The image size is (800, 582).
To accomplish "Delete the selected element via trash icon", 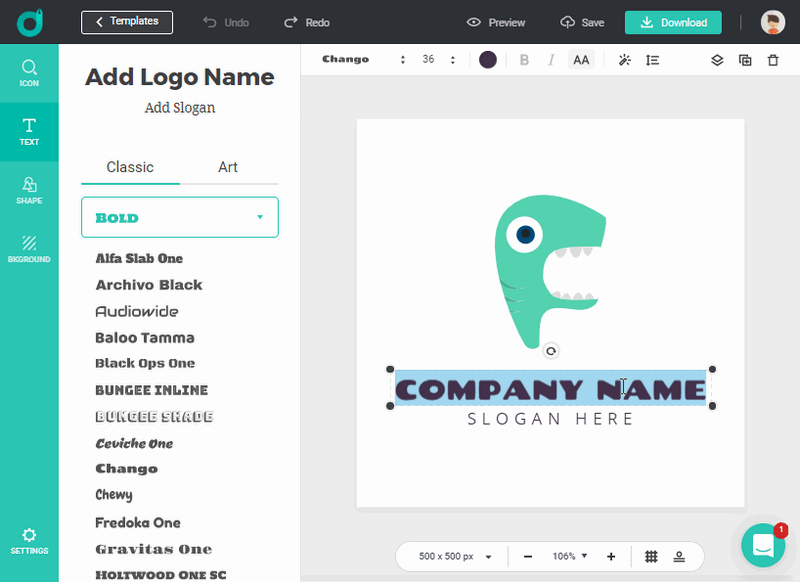I will pyautogui.click(x=773, y=60).
